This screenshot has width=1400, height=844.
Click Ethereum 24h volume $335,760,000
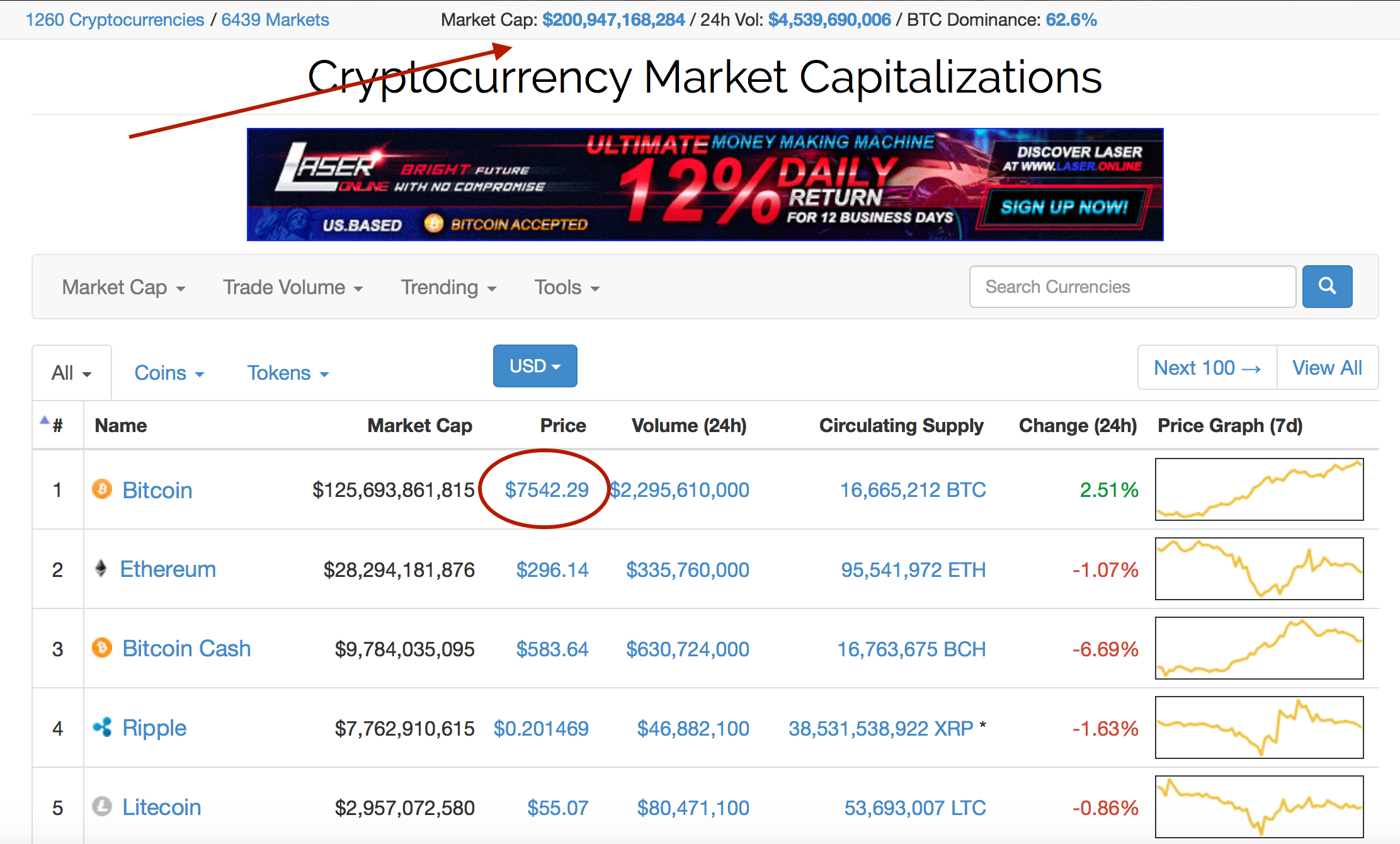tap(688, 570)
